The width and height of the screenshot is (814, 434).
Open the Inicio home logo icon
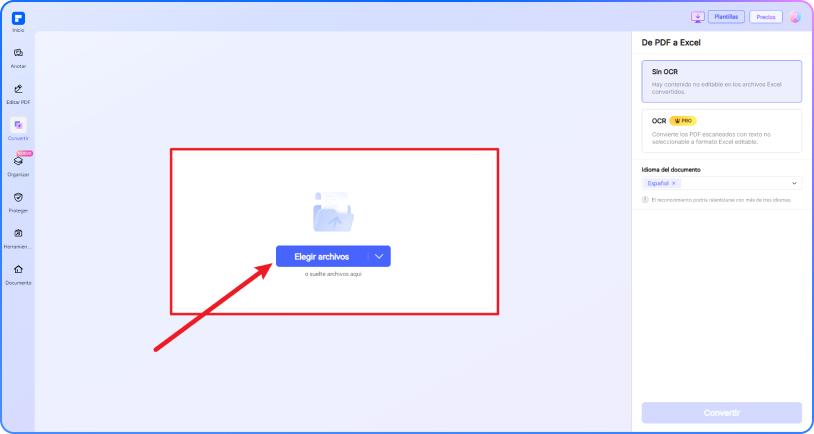click(x=18, y=19)
